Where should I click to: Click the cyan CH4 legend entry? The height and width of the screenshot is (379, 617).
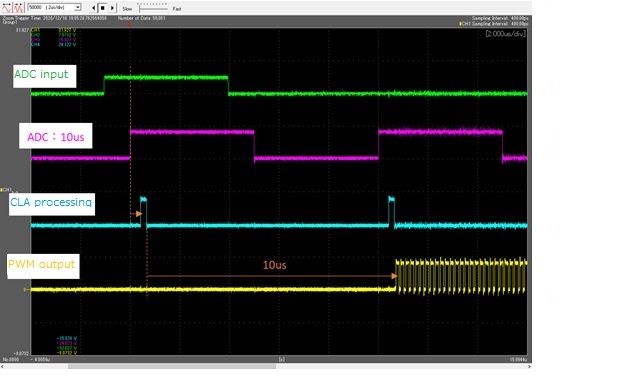54,45
